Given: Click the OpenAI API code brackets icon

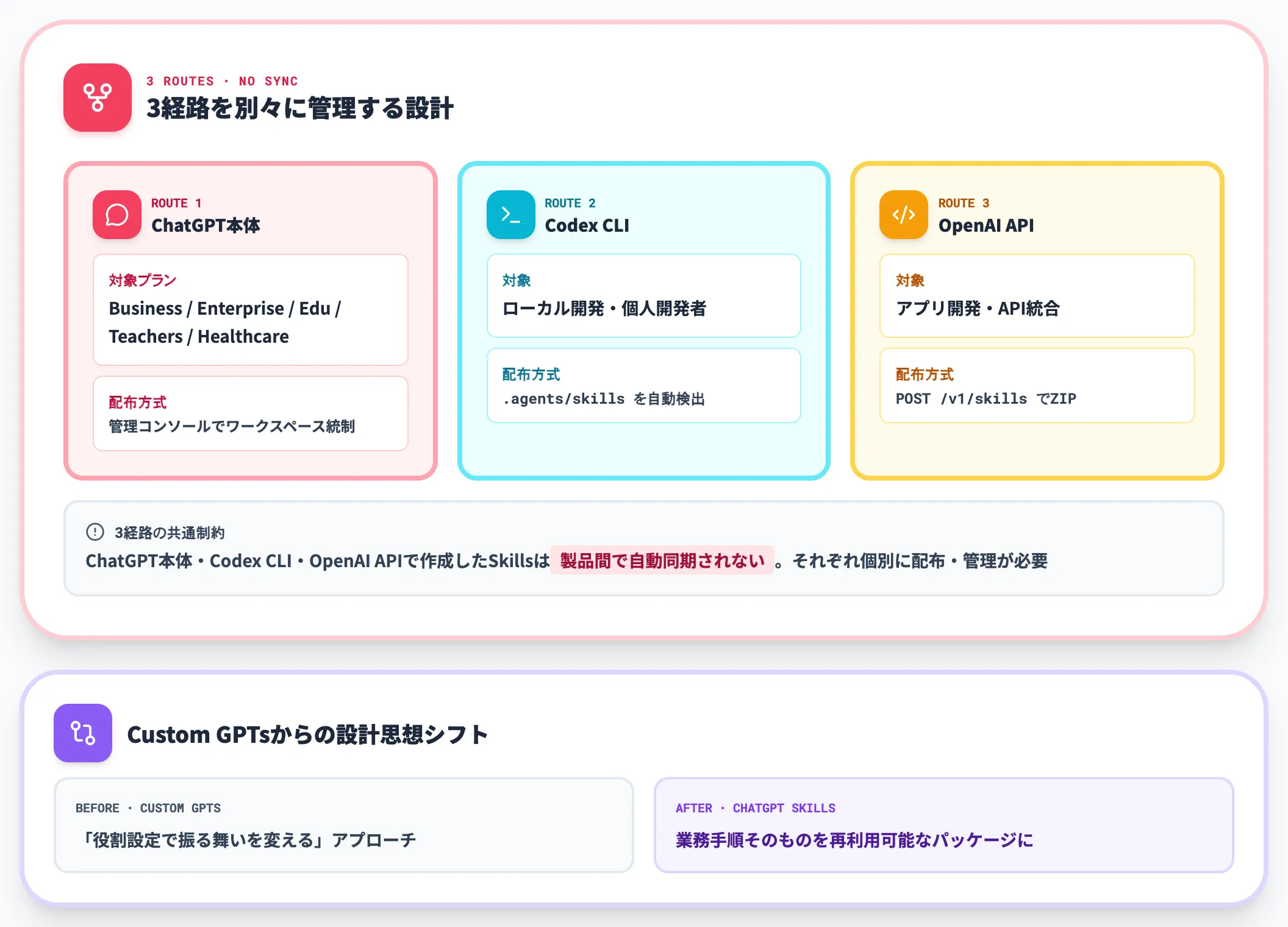Looking at the screenshot, I should point(904,215).
